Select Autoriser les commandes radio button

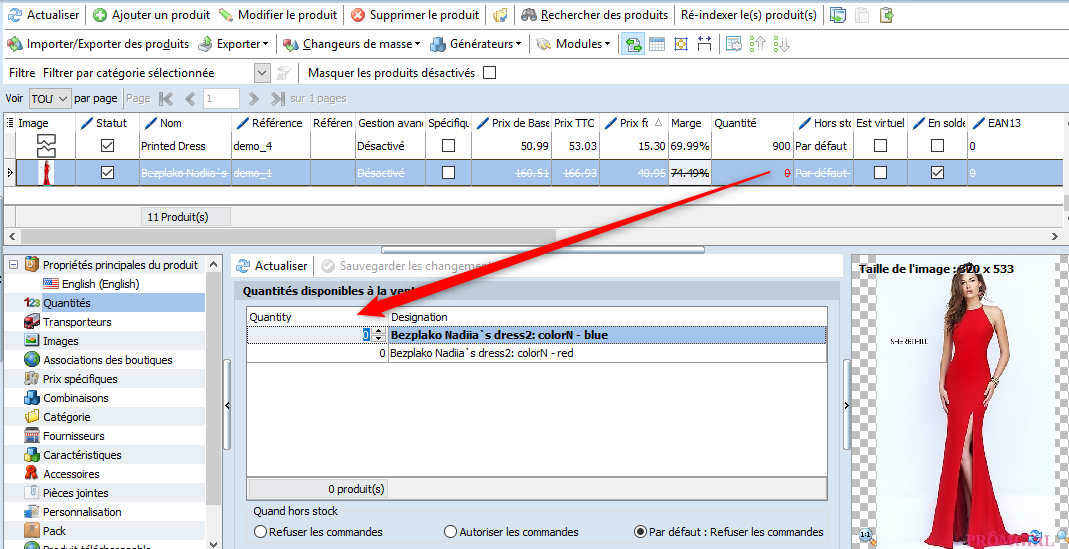tap(450, 532)
